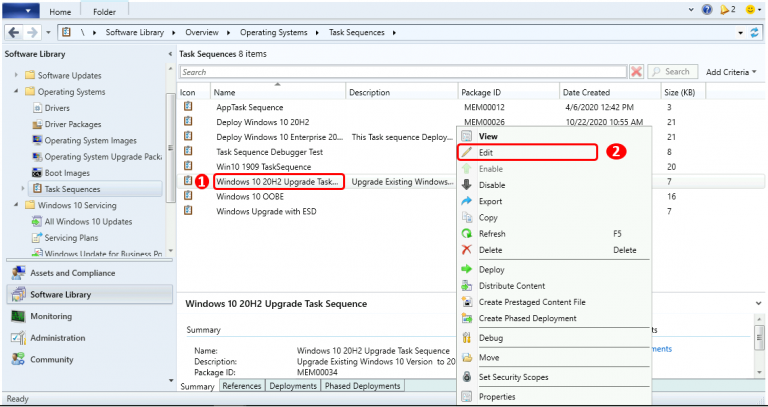The height and width of the screenshot is (407, 768).
Task: Click the red Delete X icon
Action: click(x=467, y=250)
